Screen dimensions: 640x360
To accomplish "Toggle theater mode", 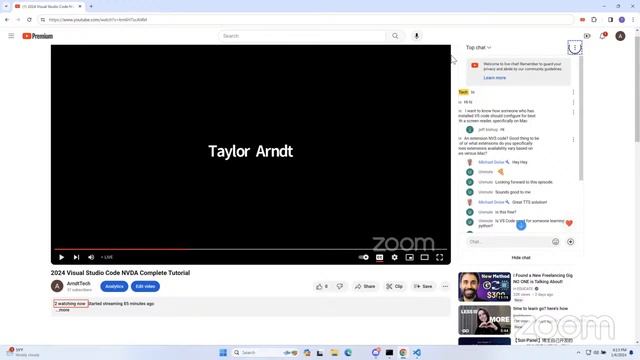I will coord(424,257).
